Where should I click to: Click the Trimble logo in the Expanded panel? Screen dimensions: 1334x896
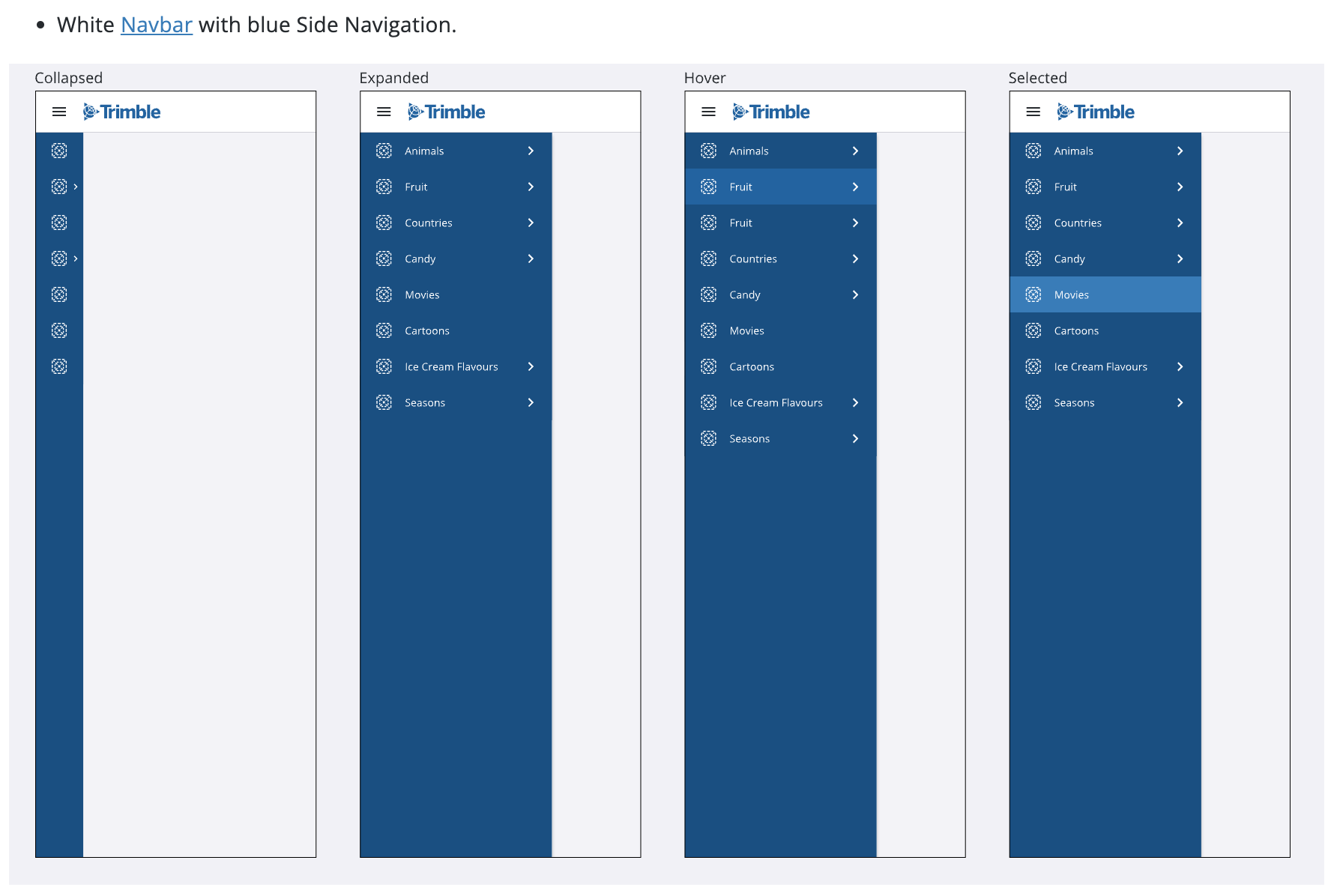[x=446, y=112]
